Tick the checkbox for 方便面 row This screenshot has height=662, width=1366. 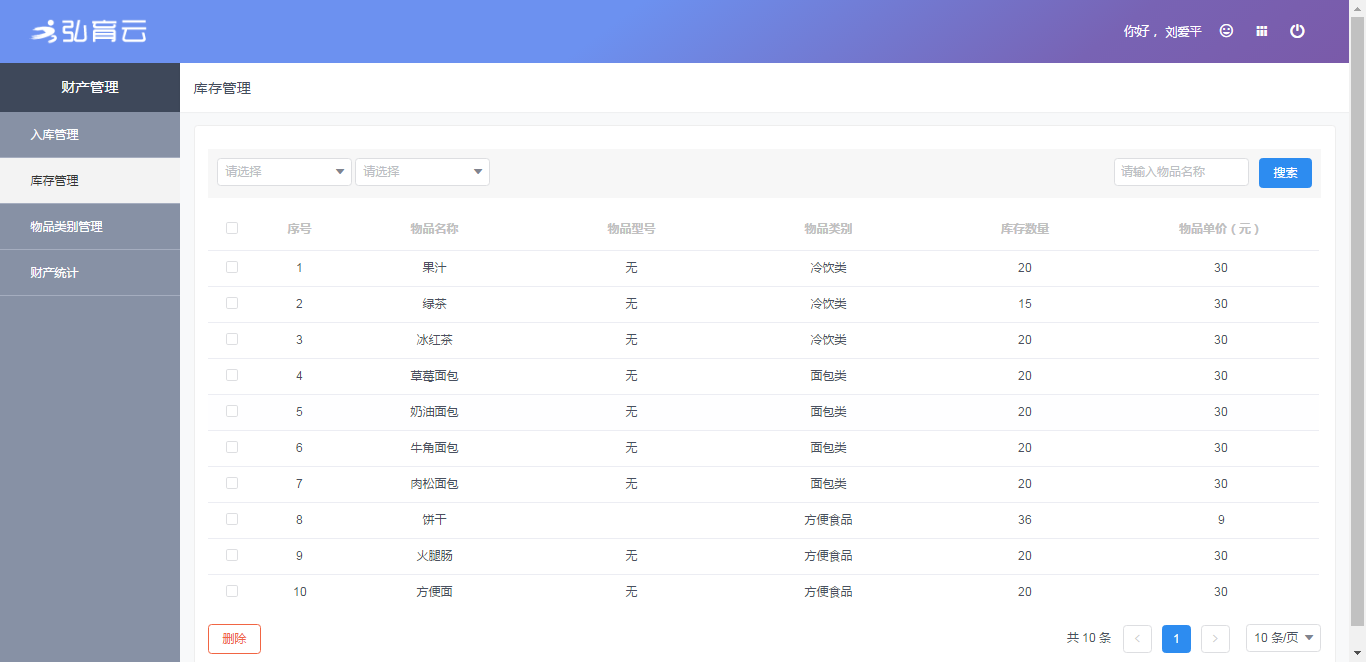point(232,591)
